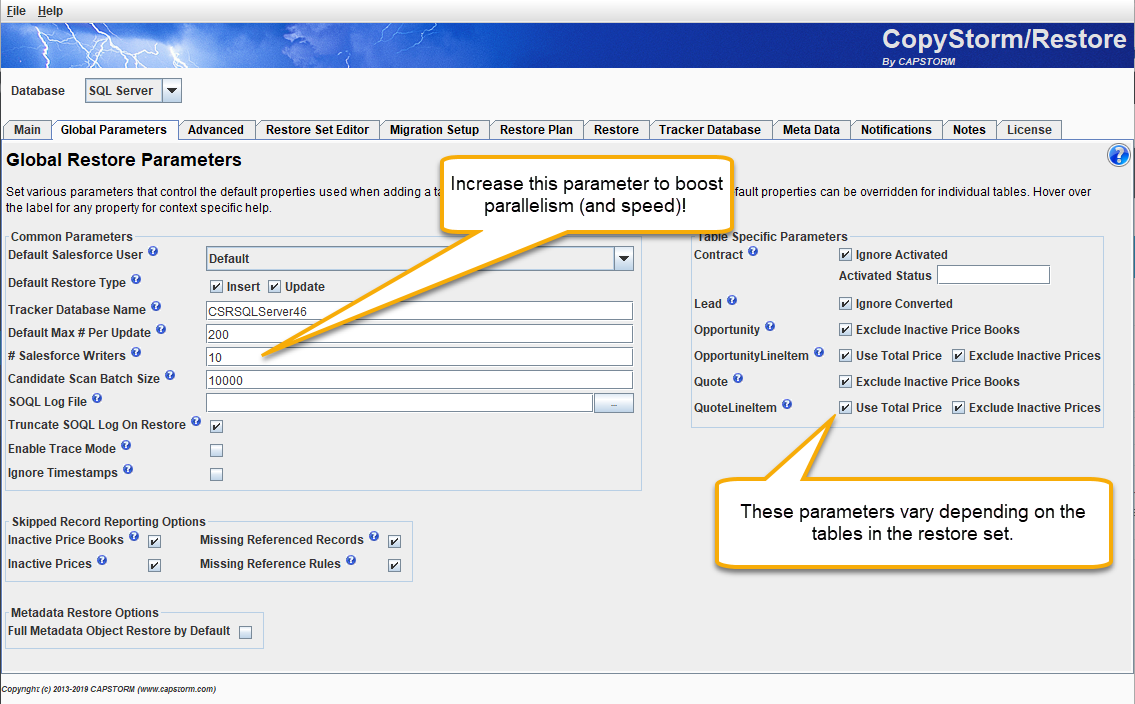Switch to the Notes tab

[969, 130]
